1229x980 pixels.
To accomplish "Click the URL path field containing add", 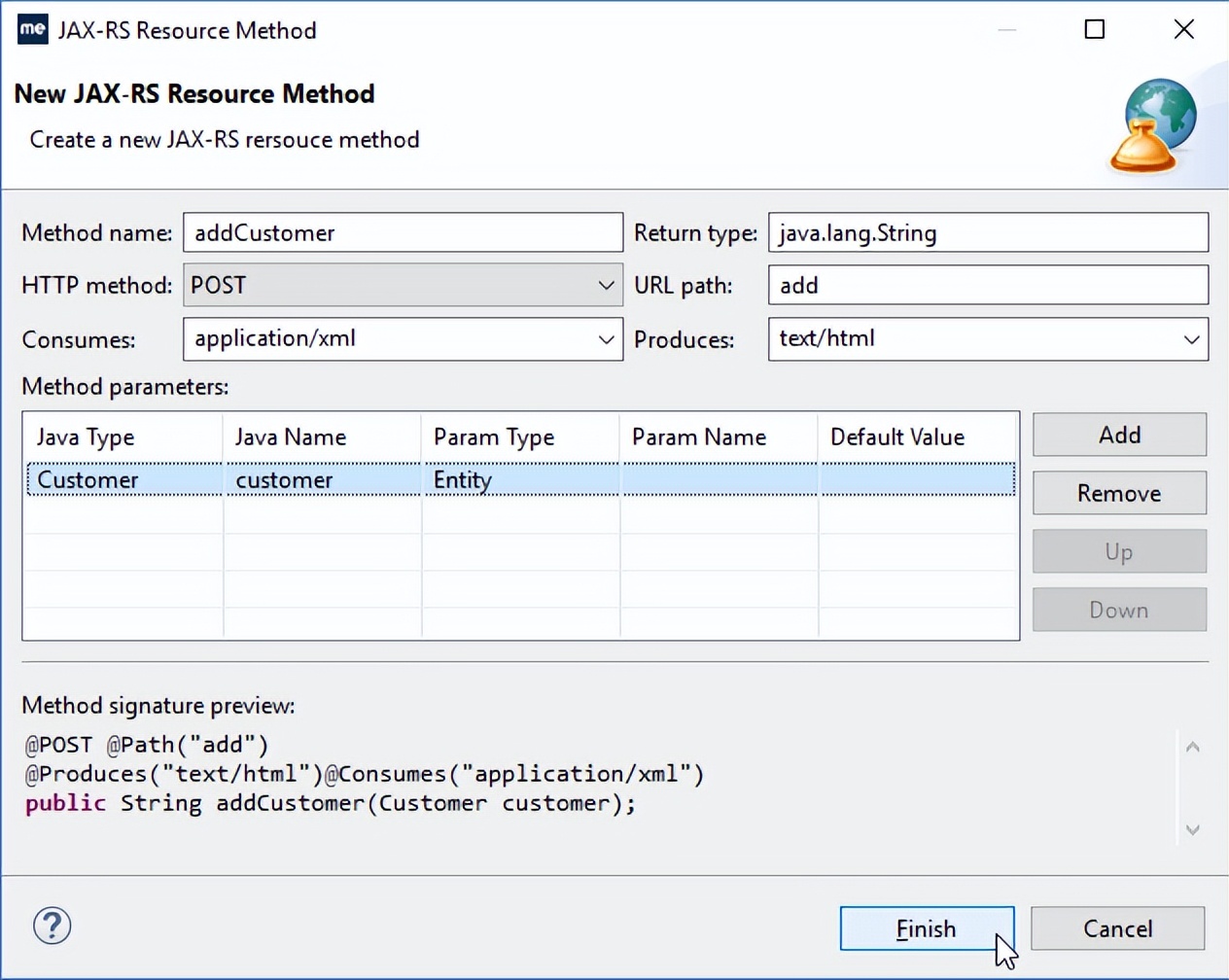I will point(988,285).
